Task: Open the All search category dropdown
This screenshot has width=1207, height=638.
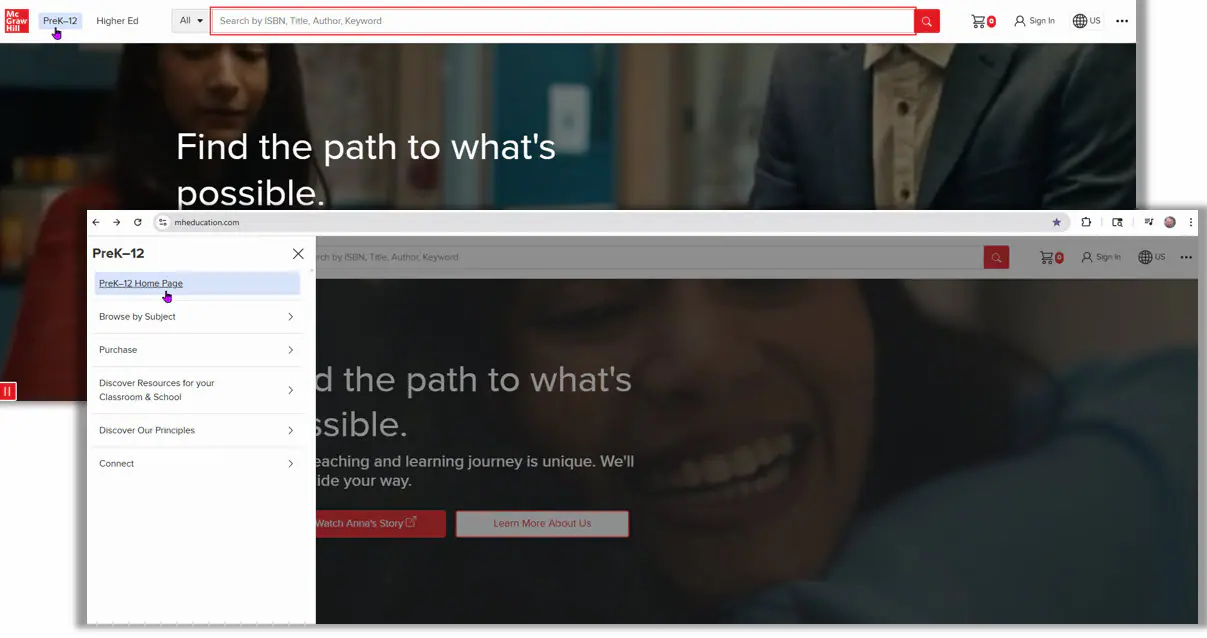Action: 189,20
